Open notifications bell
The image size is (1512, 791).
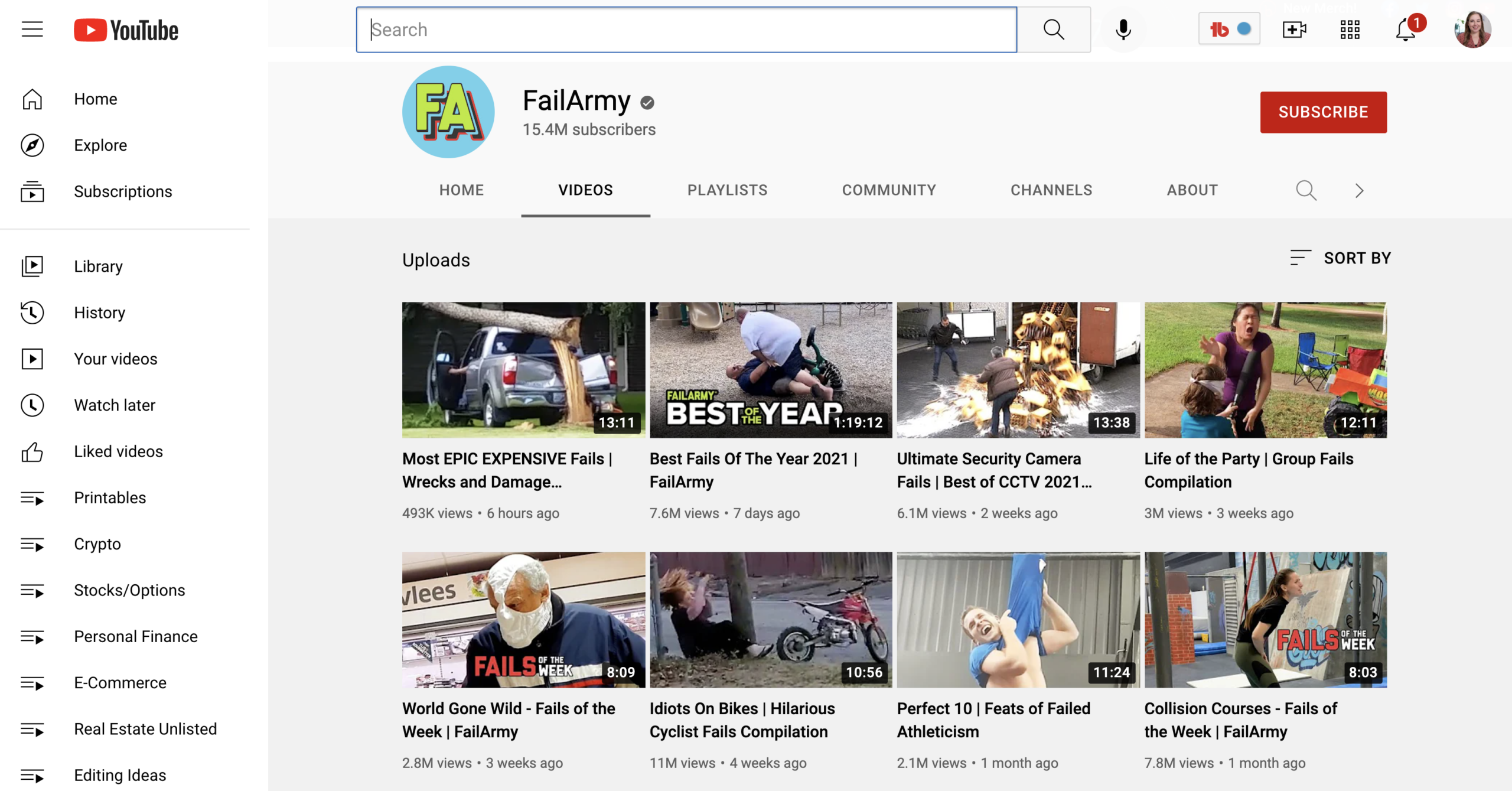[x=1406, y=30]
